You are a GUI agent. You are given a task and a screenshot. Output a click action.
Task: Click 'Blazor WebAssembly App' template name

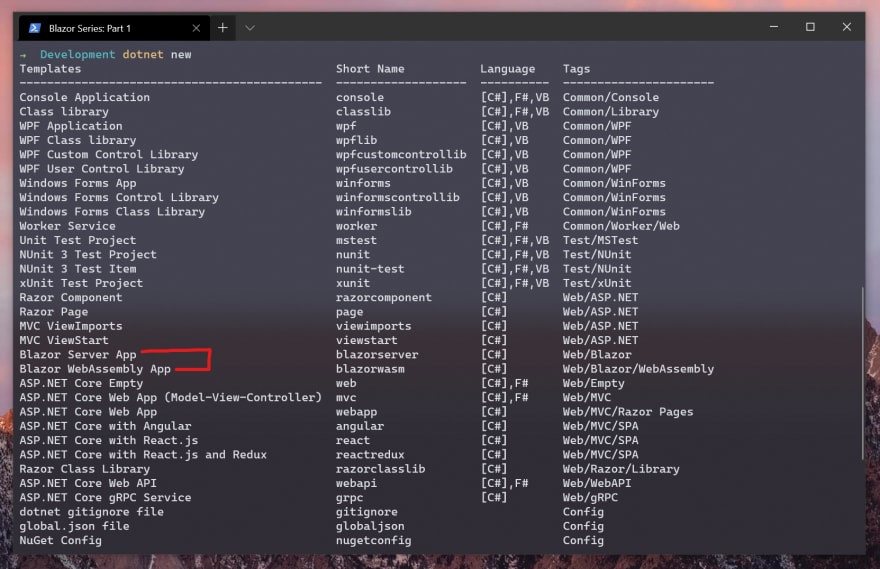coord(95,369)
